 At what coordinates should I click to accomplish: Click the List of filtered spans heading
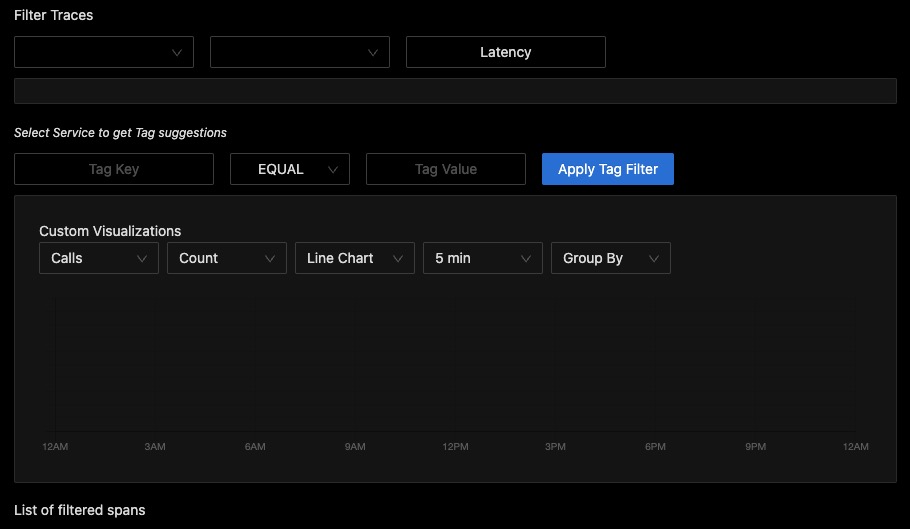80,510
